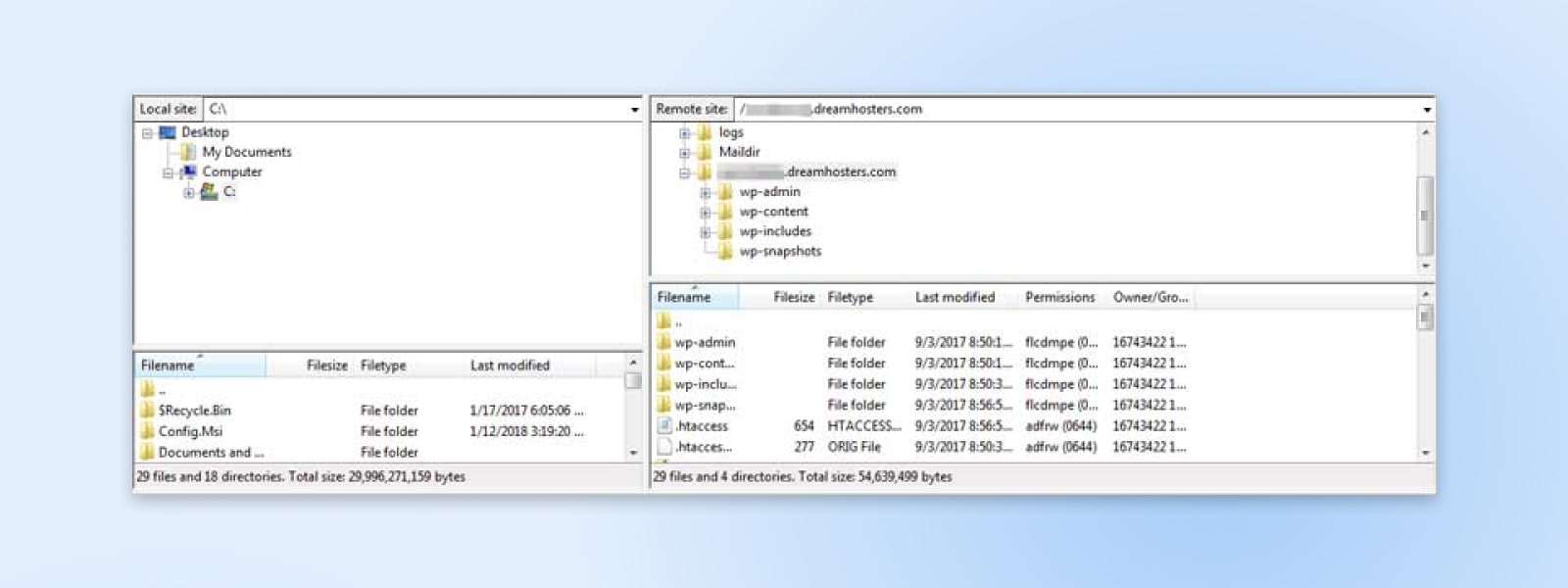Select the wp-includes folder in remote tree

[x=775, y=231]
